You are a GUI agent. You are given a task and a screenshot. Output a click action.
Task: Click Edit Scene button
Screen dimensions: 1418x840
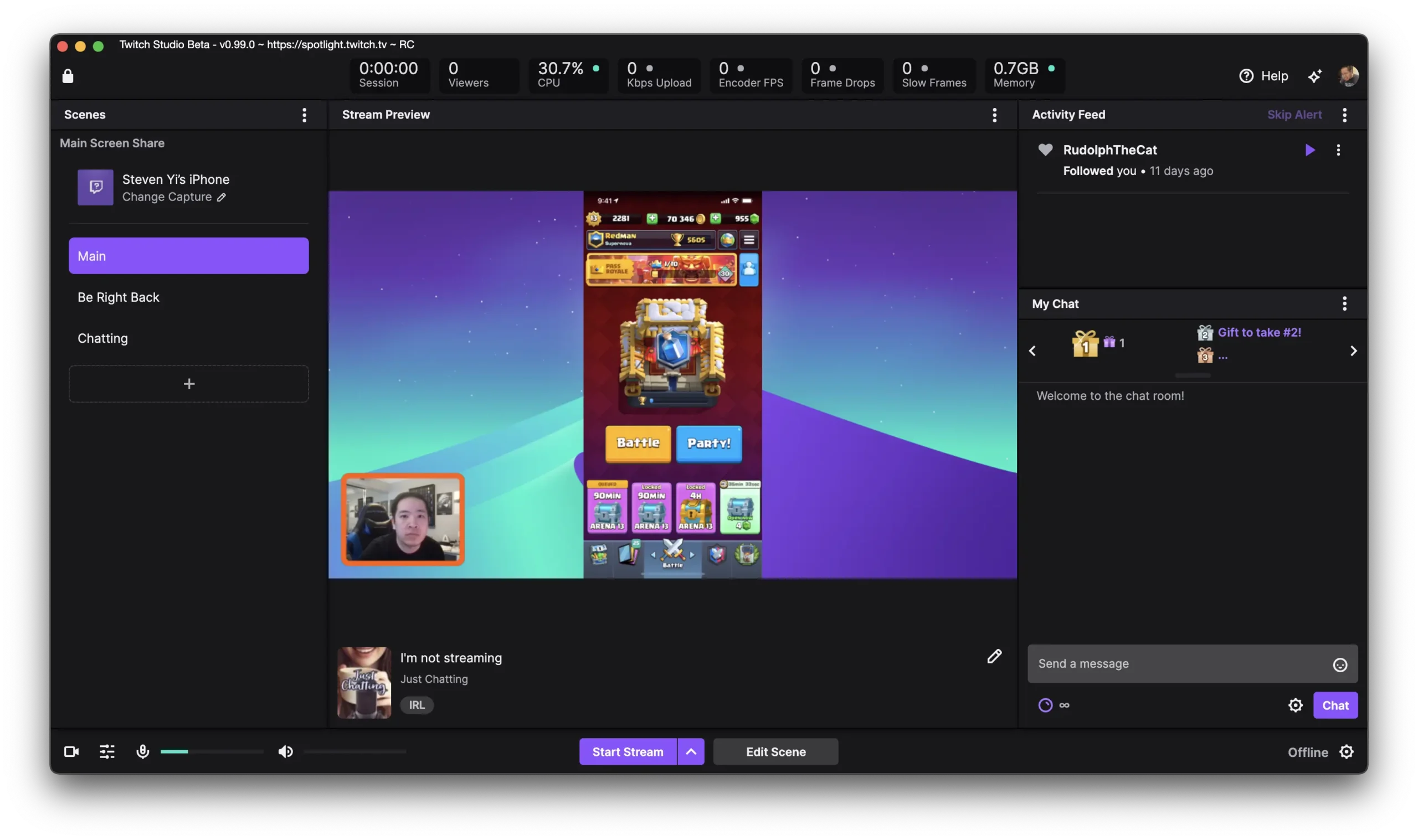pyautogui.click(x=775, y=752)
